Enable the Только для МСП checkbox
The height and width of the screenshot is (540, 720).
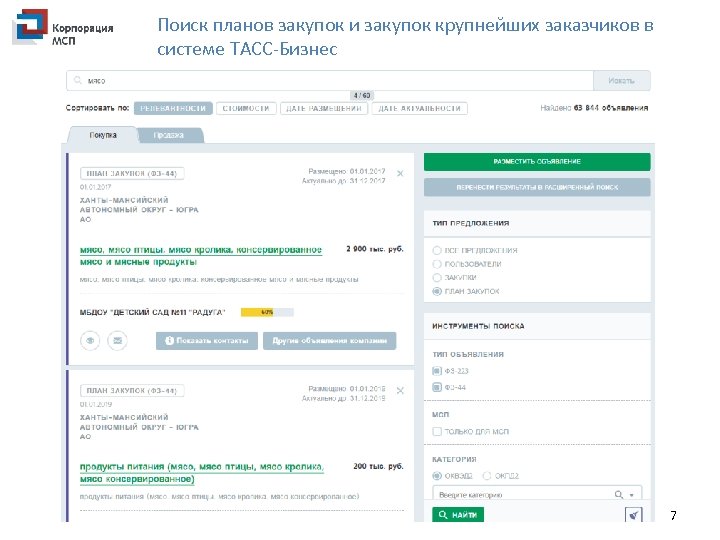(x=437, y=431)
